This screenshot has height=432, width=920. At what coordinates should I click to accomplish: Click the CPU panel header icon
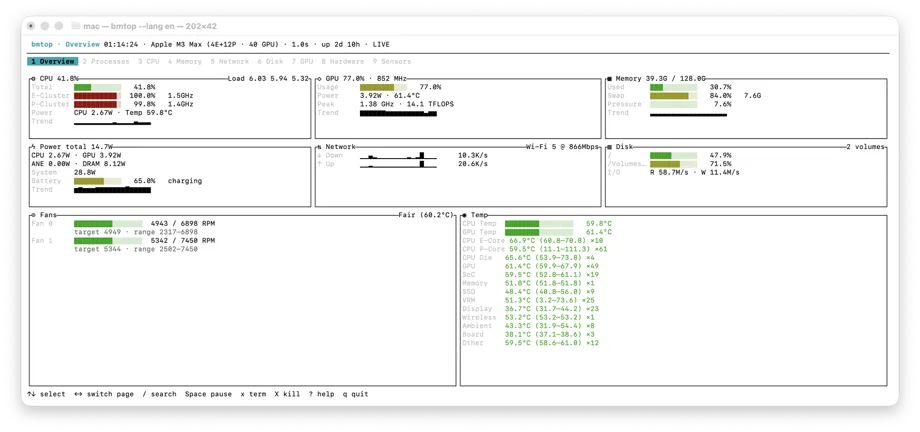[x=34, y=79]
